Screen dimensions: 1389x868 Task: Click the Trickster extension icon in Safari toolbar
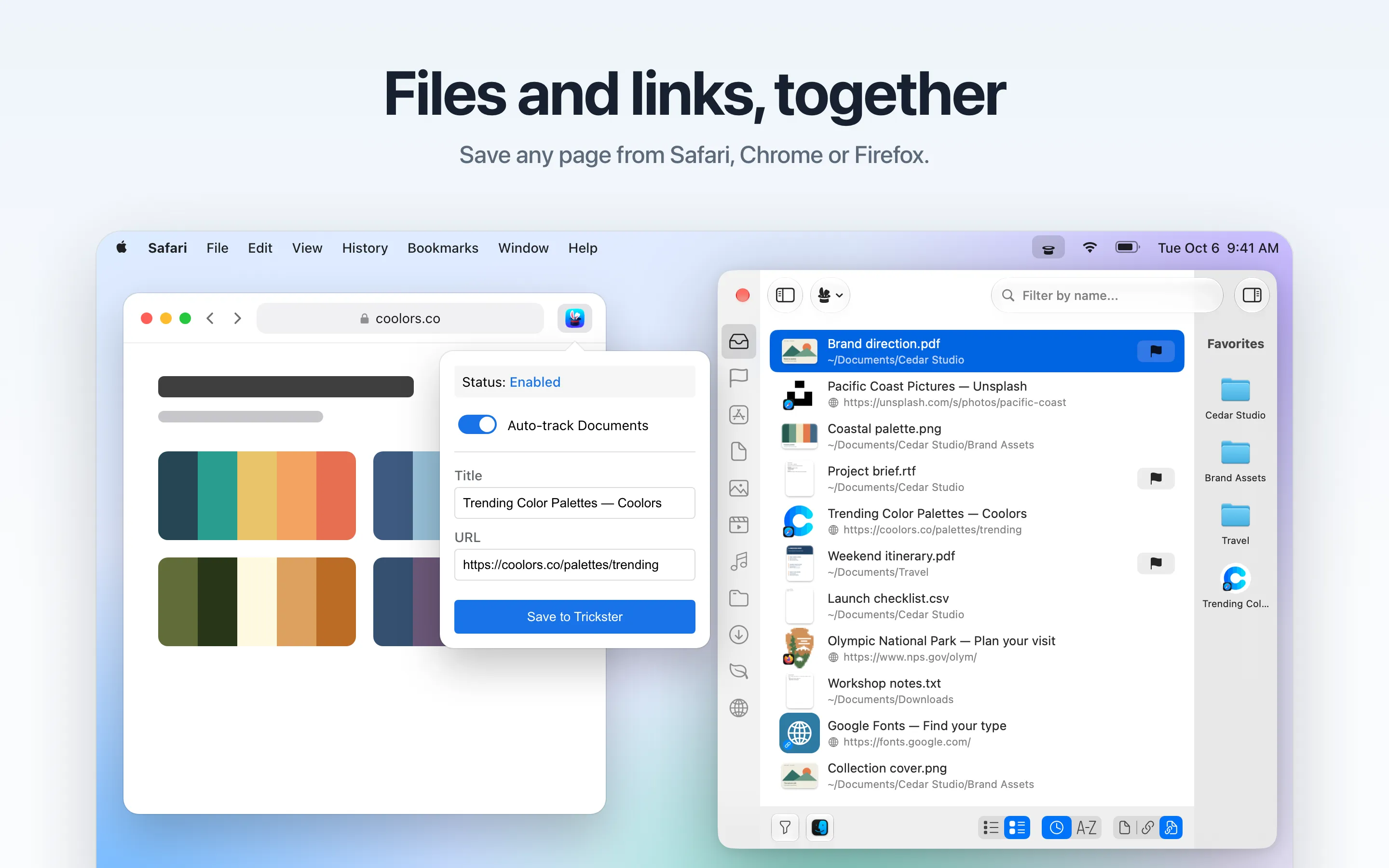pyautogui.click(x=574, y=318)
